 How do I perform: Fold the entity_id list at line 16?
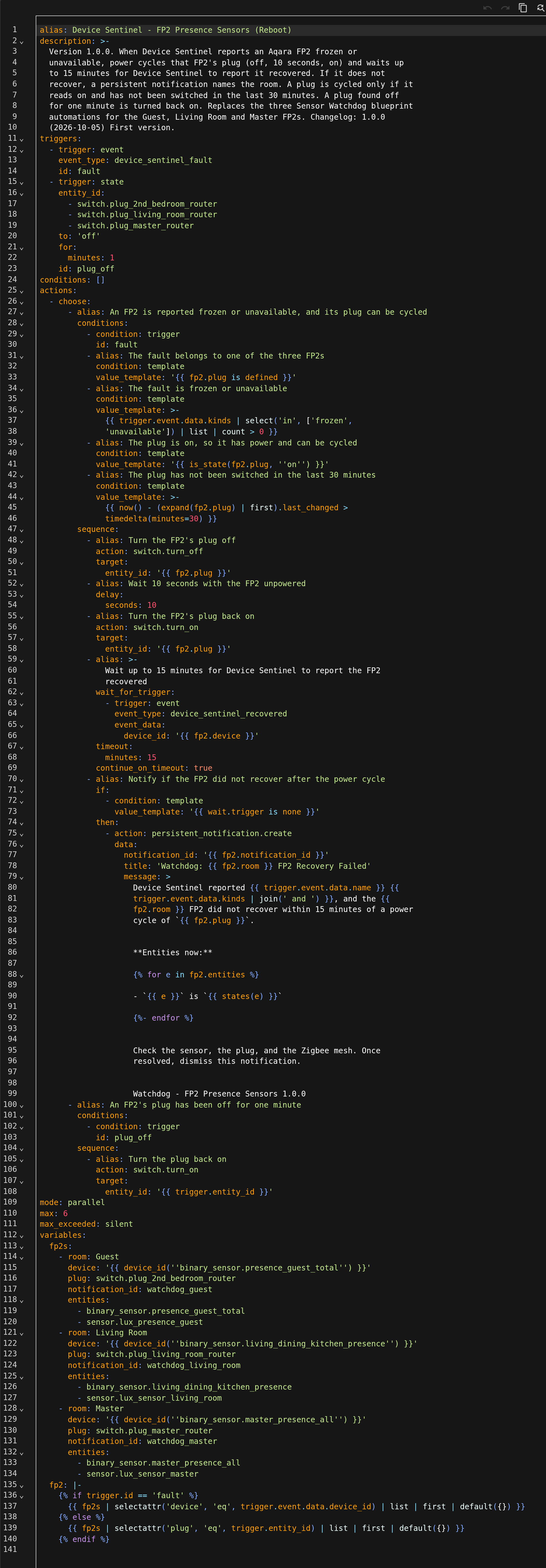coord(22,193)
